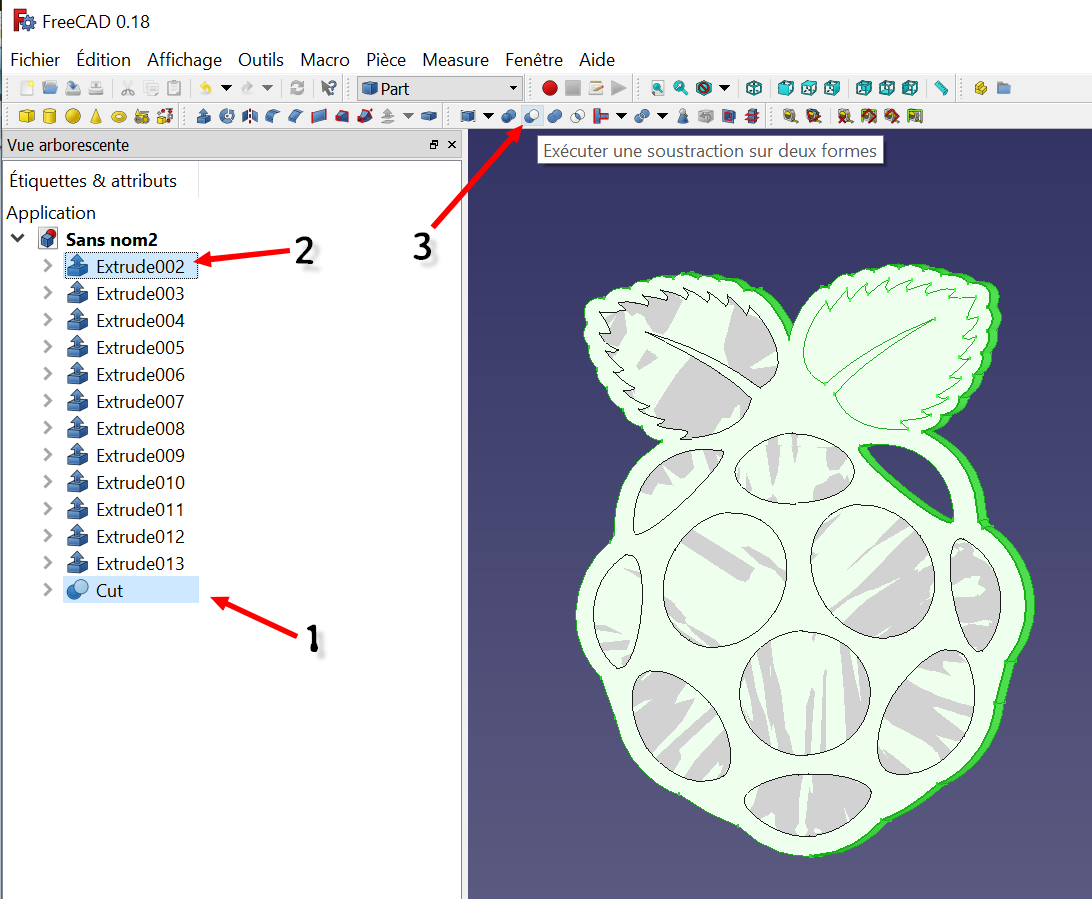1092x899 pixels.
Task: Open the join features dropdown arrow
Action: (x=621, y=116)
